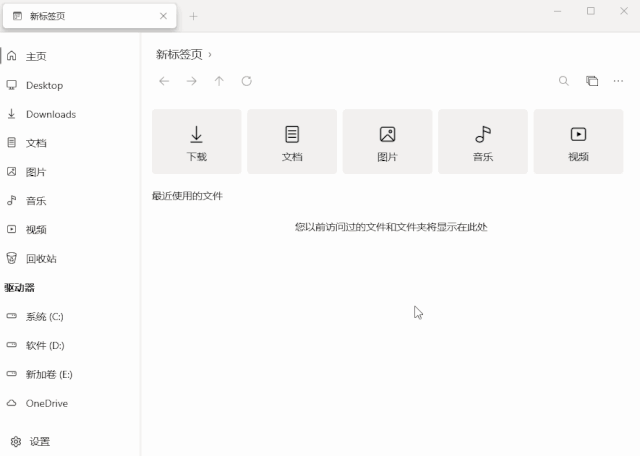This screenshot has width=640, height=456.
Task: Open drive 软件 (D:)
Action: coord(69,345)
